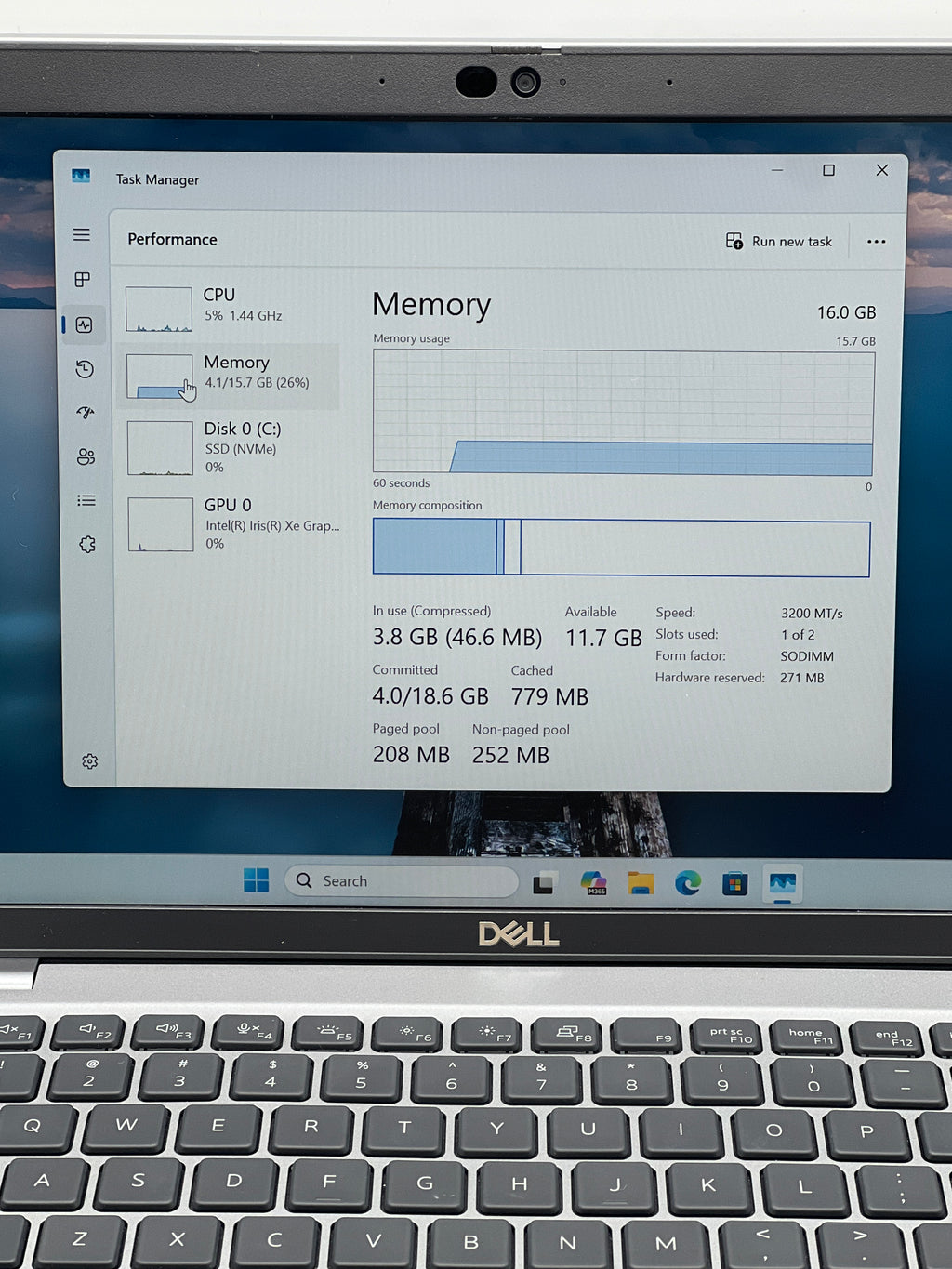Open the three-dots more options menu
This screenshot has width=952, height=1269.
(x=876, y=242)
